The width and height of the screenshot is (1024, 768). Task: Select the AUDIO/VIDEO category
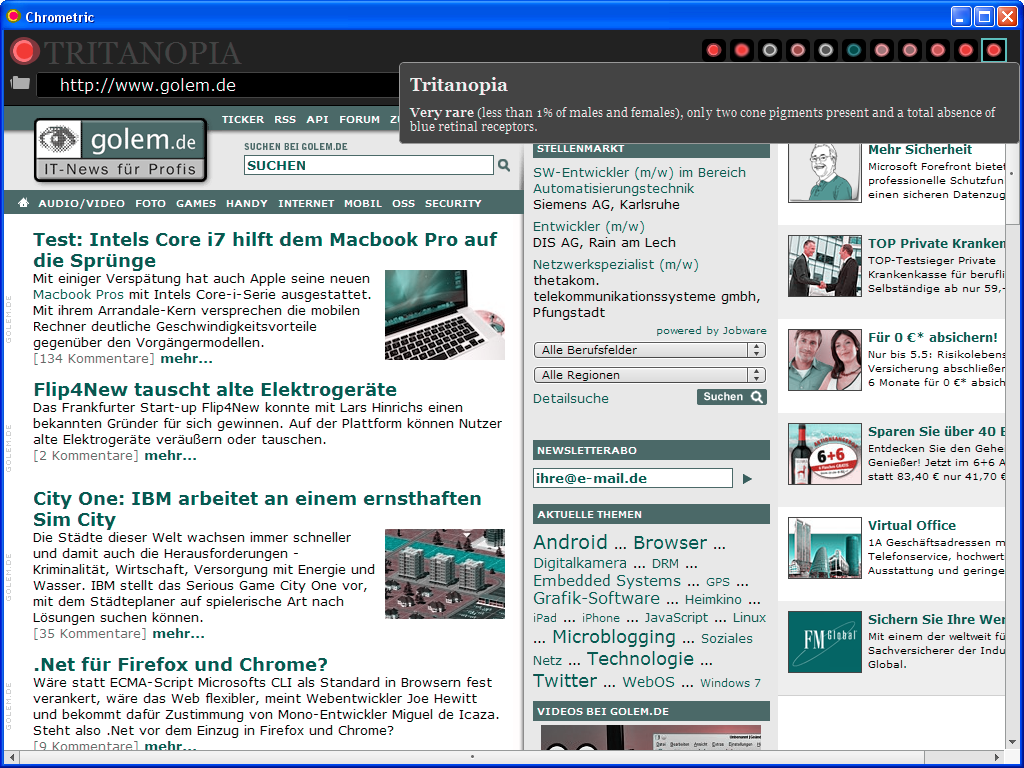coord(82,203)
